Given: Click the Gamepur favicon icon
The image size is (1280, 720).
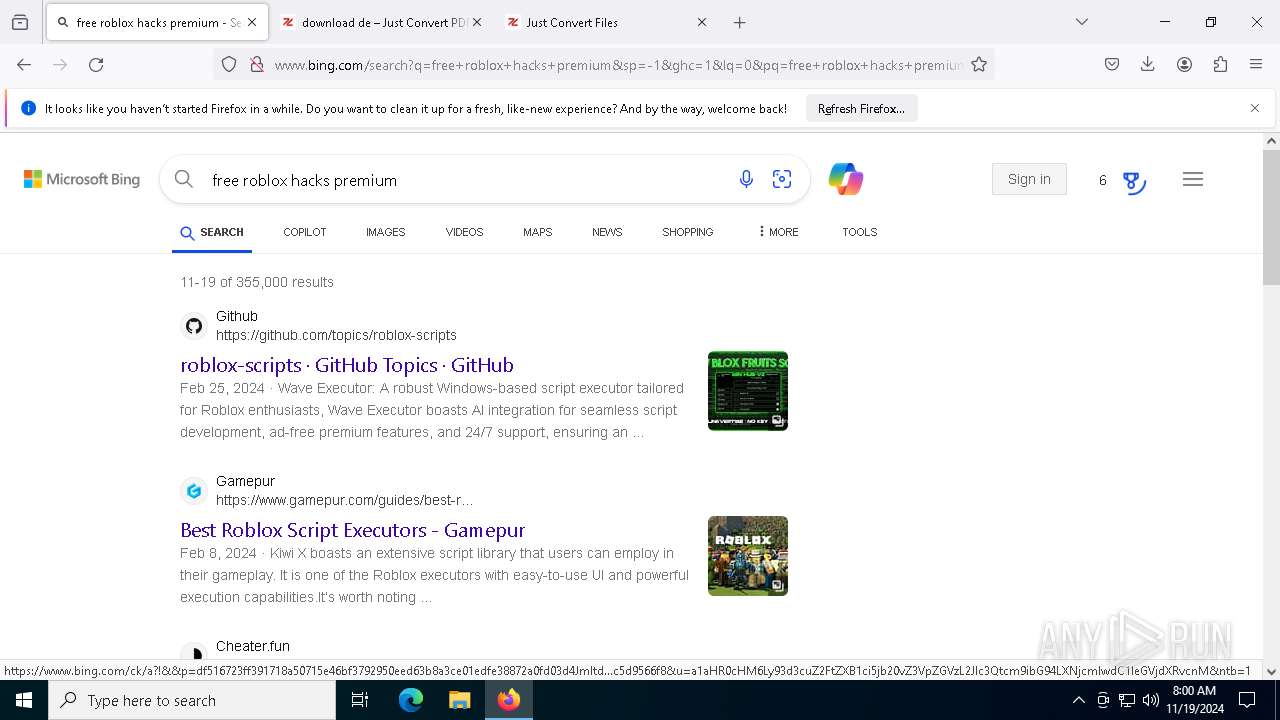Looking at the screenshot, I should (x=194, y=491).
